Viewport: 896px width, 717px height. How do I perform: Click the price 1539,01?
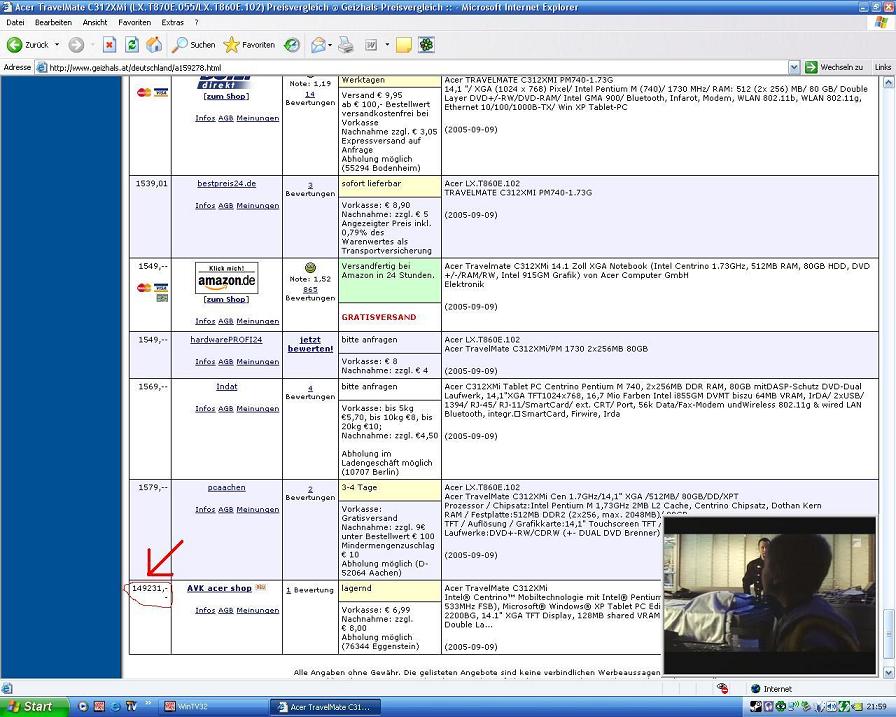[x=151, y=183]
